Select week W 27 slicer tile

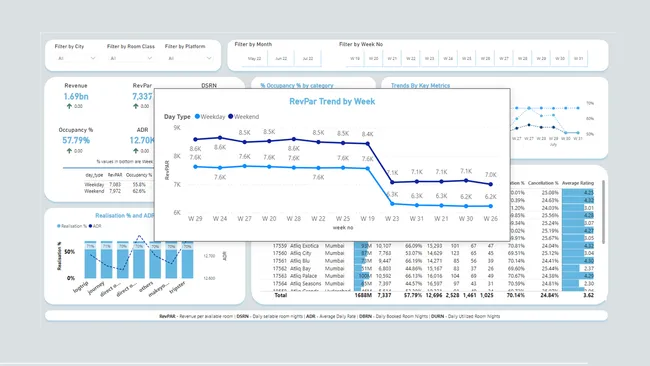click(x=504, y=58)
